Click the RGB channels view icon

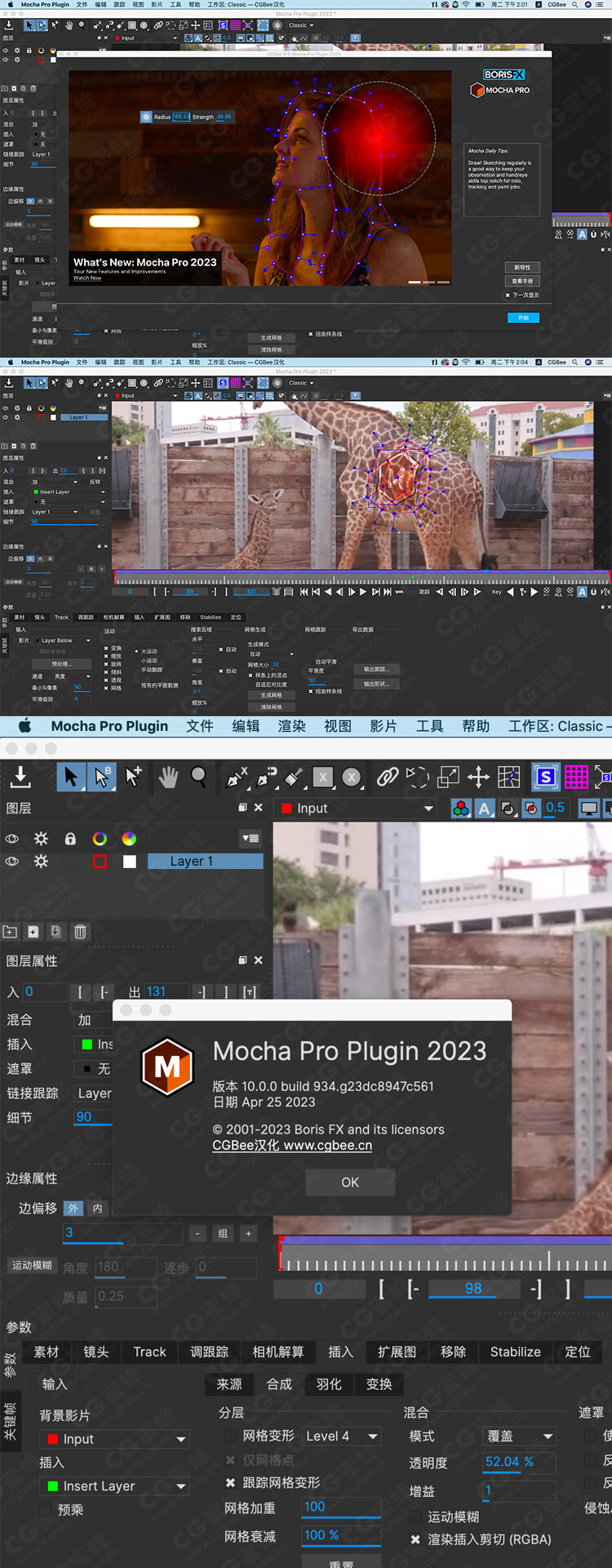pos(461,808)
